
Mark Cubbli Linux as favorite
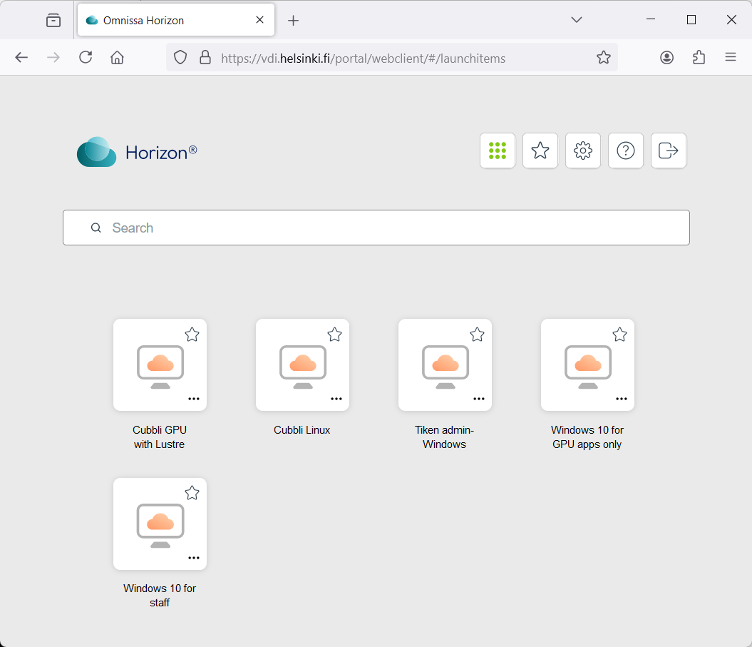(x=336, y=335)
